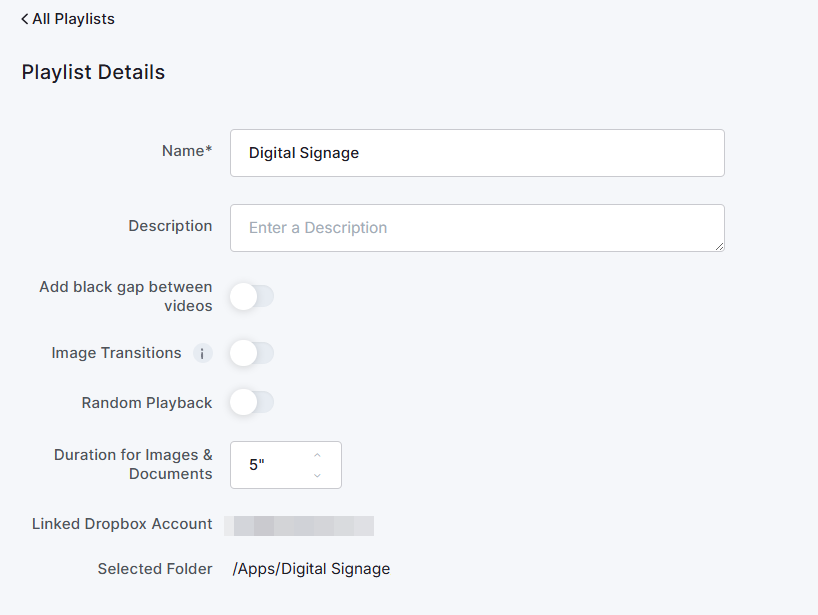Click the Linked Dropbox Account label
Viewport: 818px width, 615px height.
121,524
